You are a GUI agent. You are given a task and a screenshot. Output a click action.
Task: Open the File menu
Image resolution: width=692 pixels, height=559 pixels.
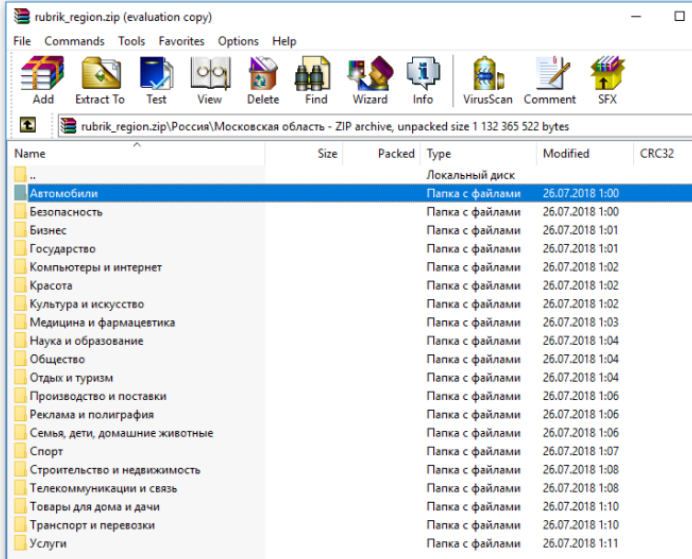pyautogui.click(x=22, y=41)
